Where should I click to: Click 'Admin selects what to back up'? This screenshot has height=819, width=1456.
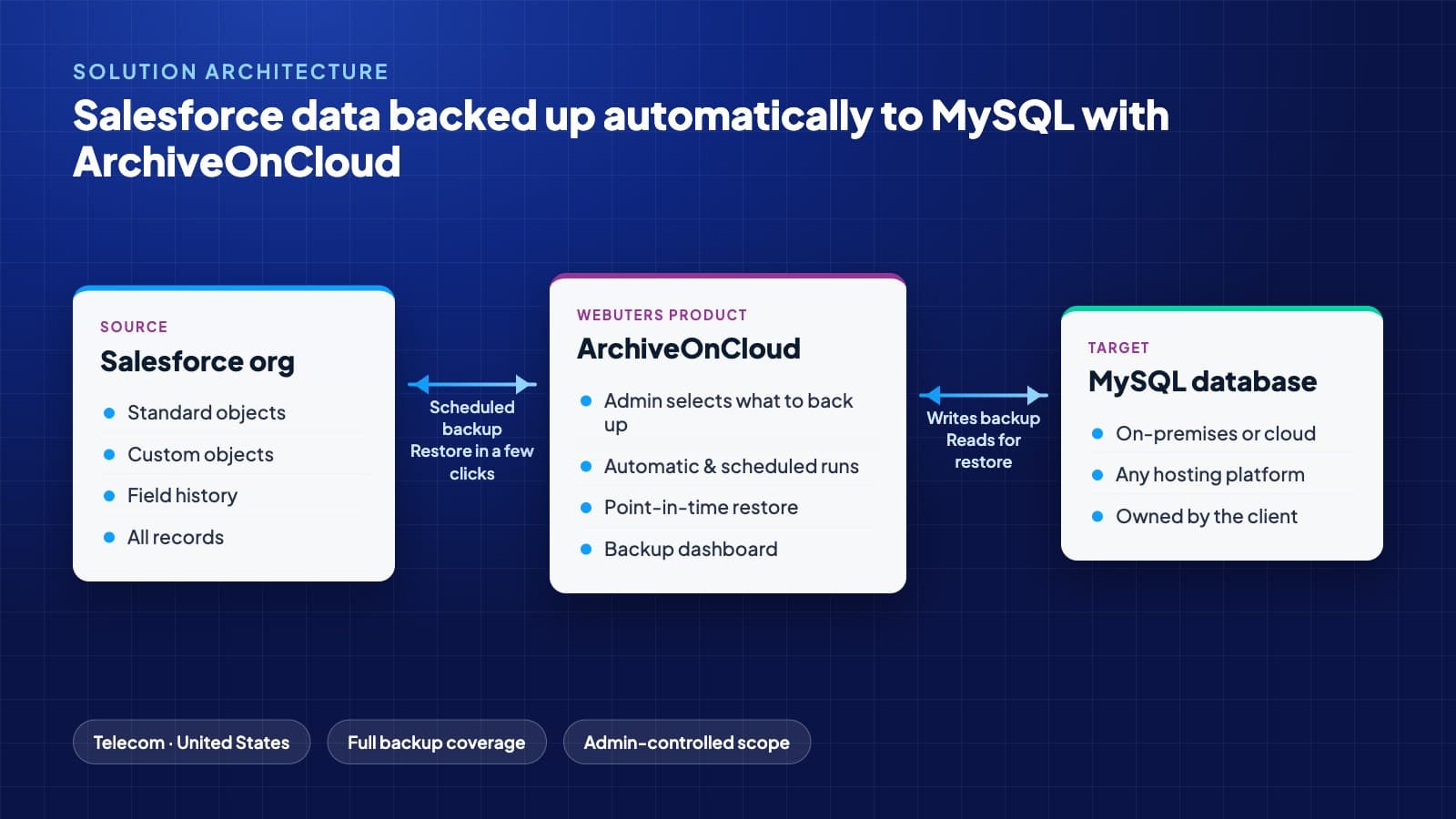(728, 412)
